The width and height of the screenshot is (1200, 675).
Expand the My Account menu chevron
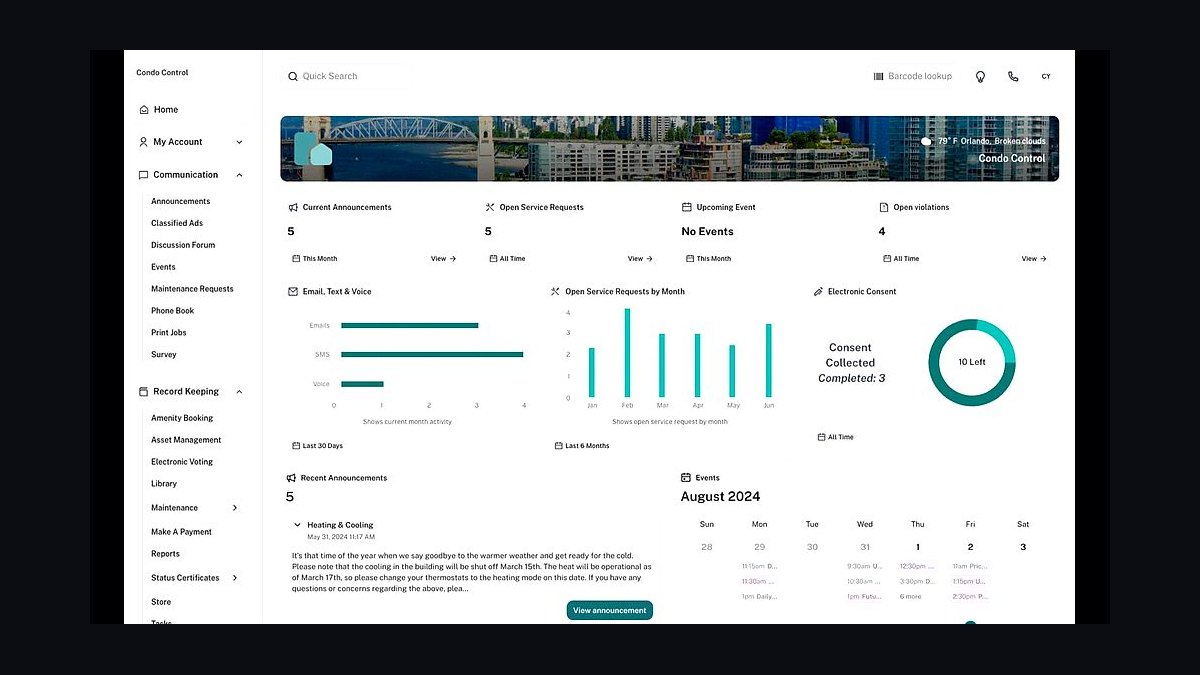click(239, 142)
